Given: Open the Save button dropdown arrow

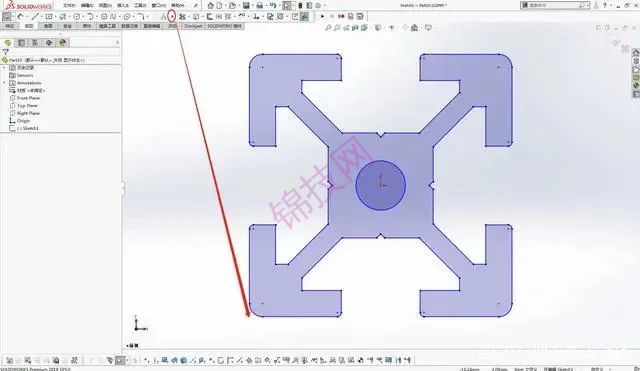Looking at the screenshot, I should pos(253,5).
